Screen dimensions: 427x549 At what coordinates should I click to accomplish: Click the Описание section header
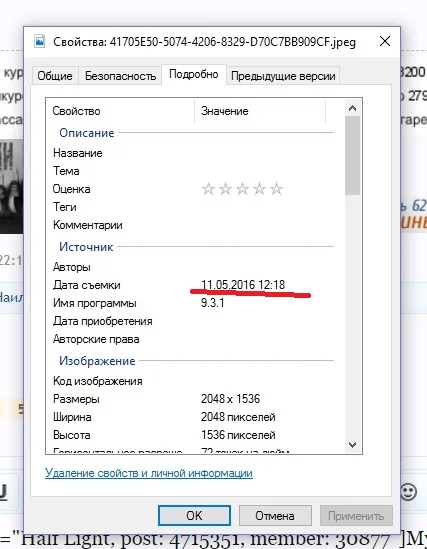(87, 133)
